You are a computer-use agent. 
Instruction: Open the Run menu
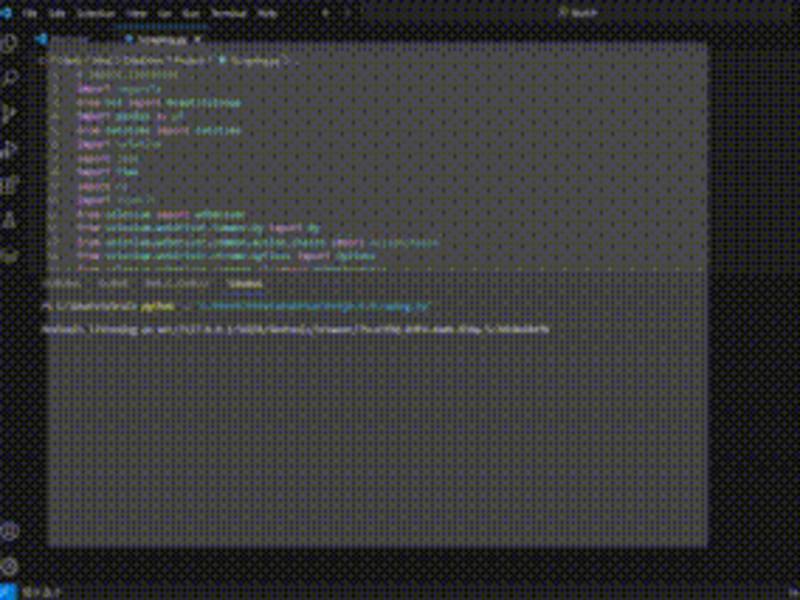(x=191, y=13)
